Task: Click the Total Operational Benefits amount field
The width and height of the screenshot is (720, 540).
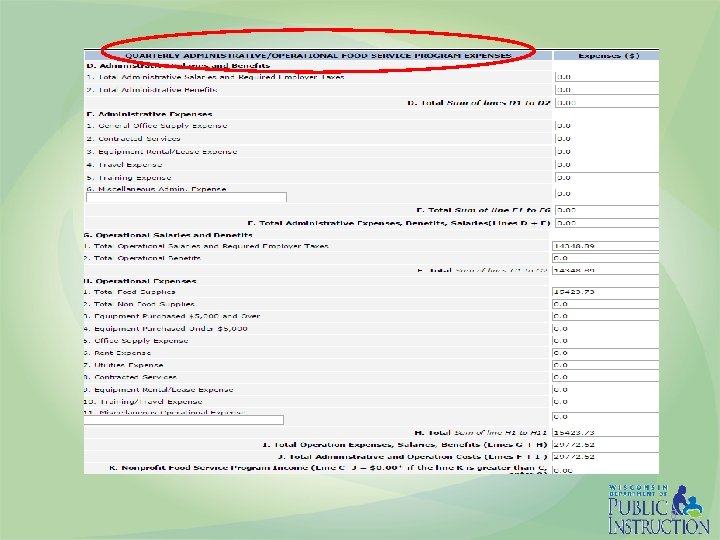Action: point(605,258)
